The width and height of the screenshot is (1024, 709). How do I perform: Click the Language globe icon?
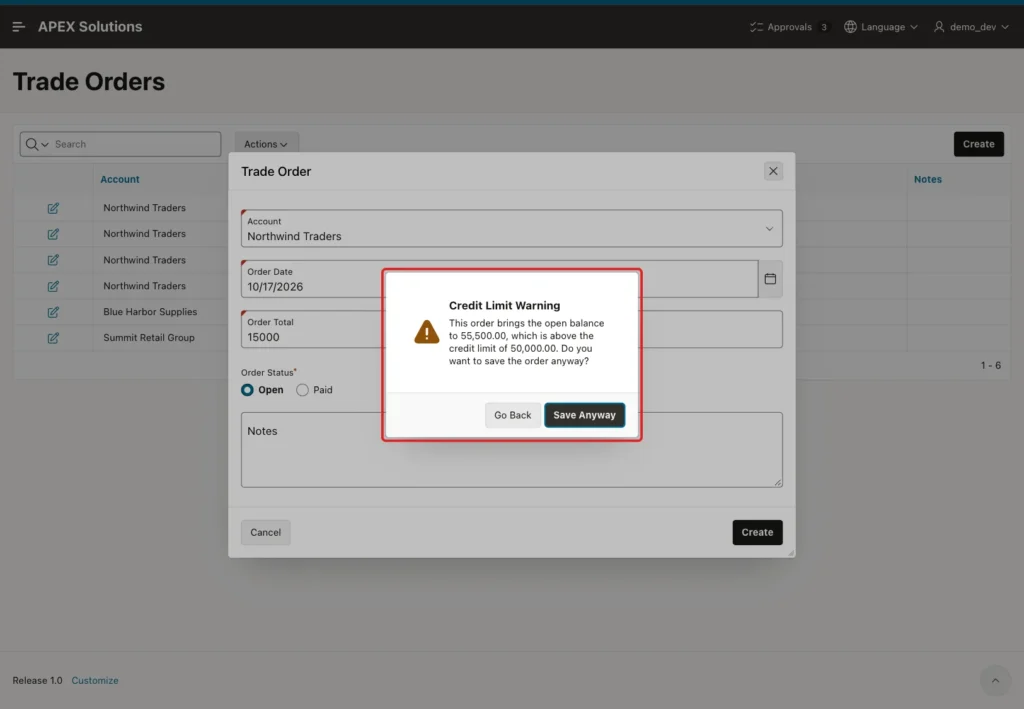pyautogui.click(x=850, y=27)
